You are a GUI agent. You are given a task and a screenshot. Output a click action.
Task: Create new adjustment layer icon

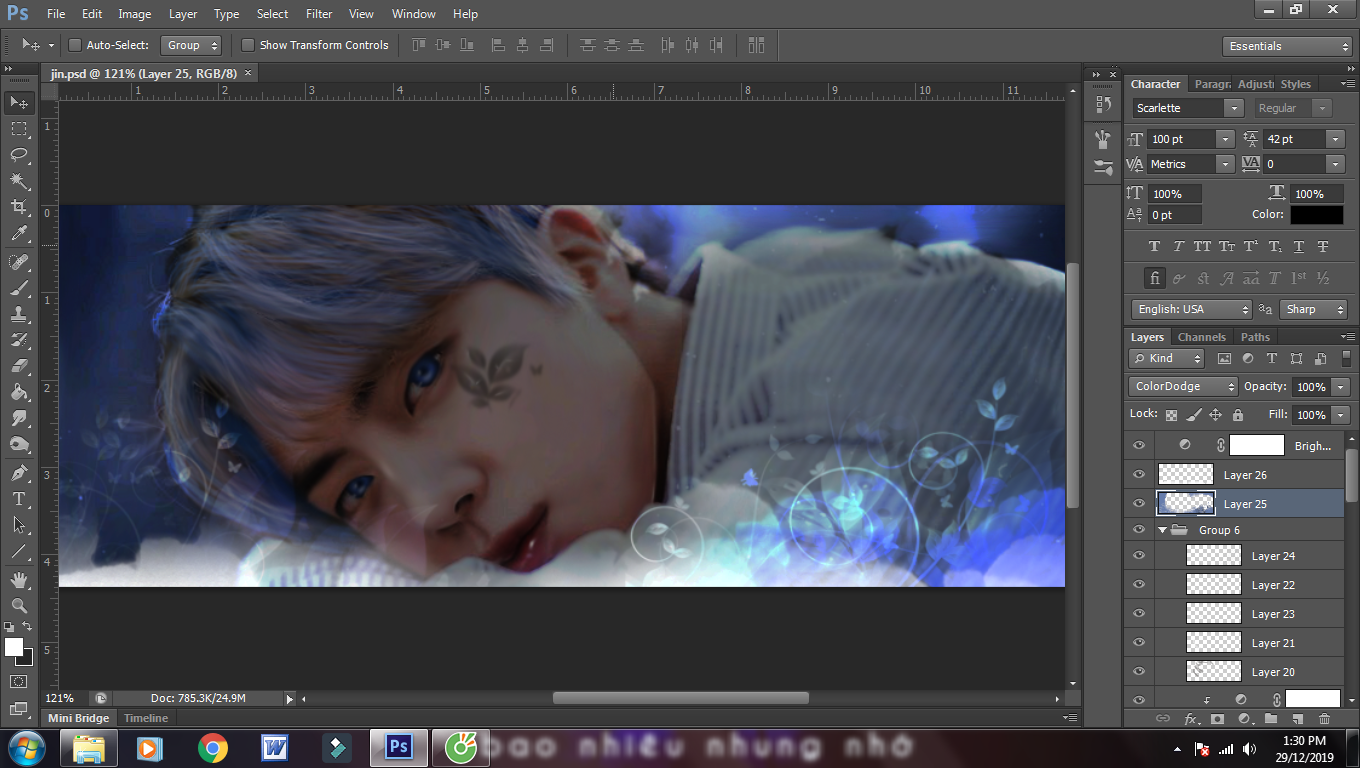tap(1244, 719)
